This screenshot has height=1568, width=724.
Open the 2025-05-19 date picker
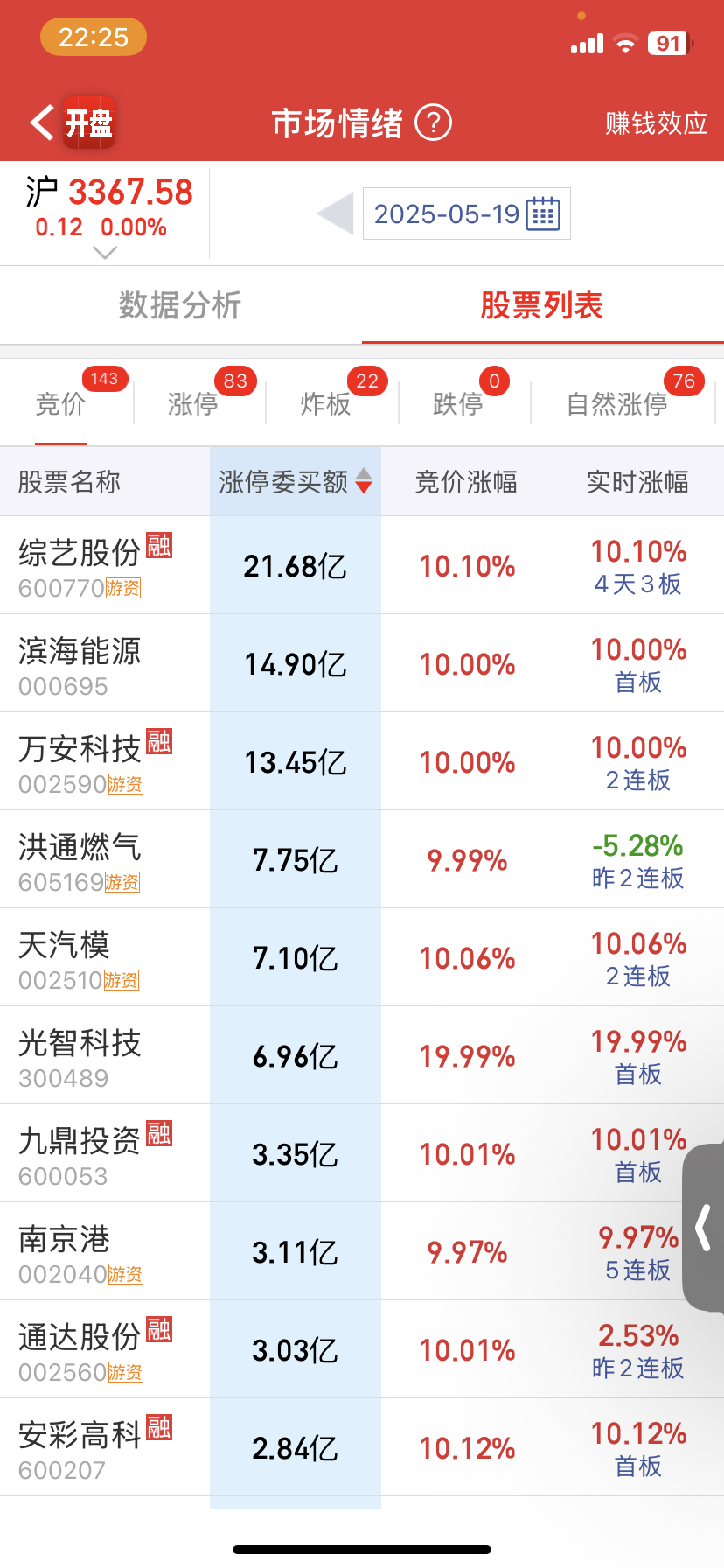pos(467,213)
